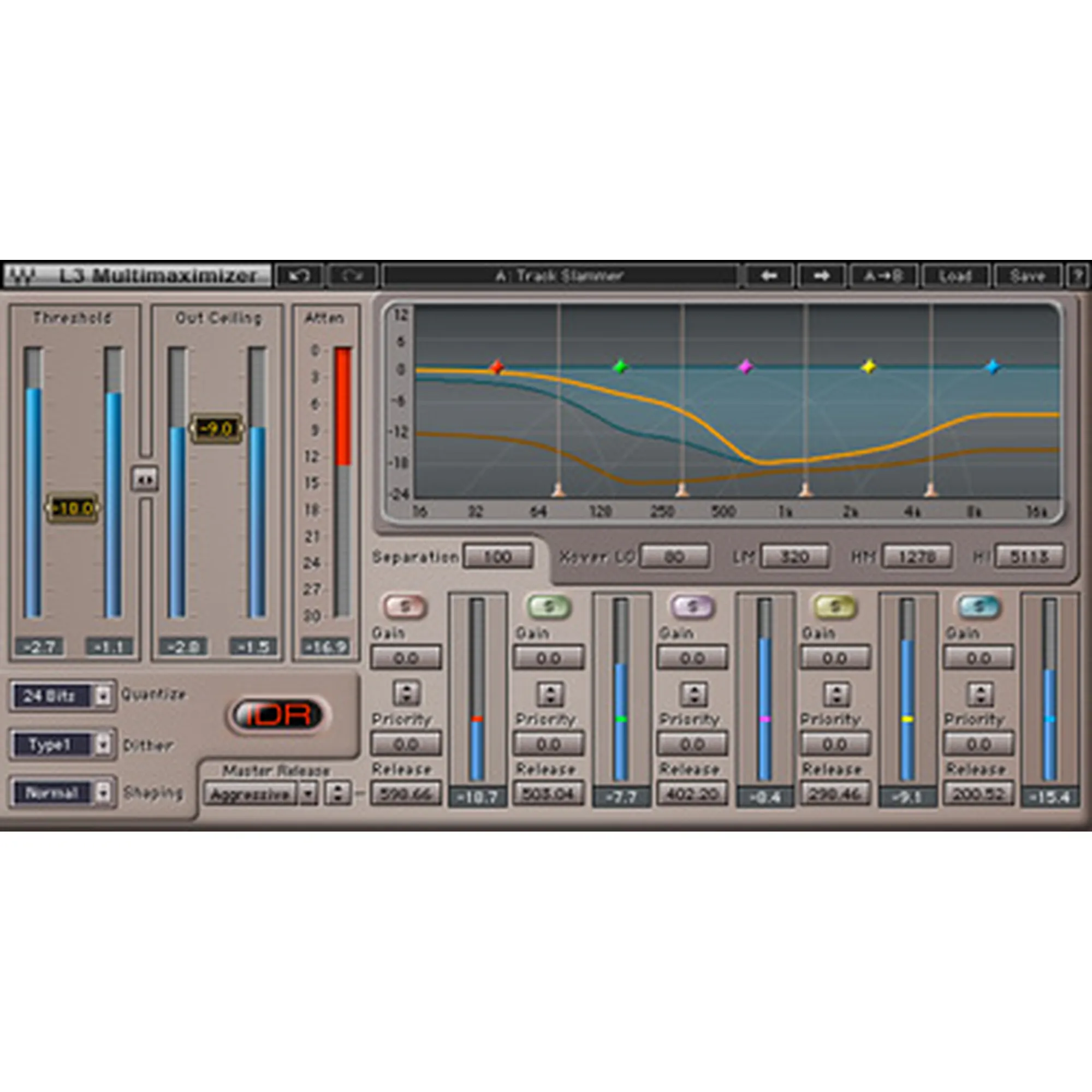Click blue band Gain value field

click(x=978, y=658)
